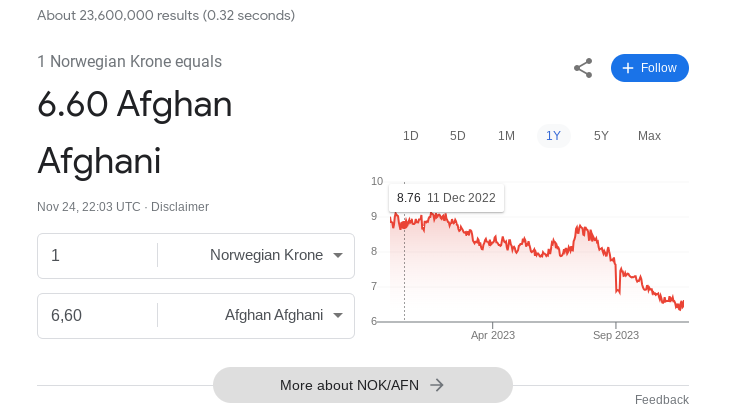Open More about NOK/AFN
Image resolution: width=729 pixels, height=412 pixels.
(363, 385)
